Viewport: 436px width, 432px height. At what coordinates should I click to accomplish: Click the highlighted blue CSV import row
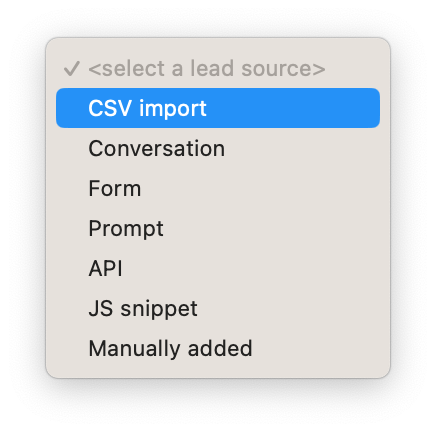tap(218, 108)
